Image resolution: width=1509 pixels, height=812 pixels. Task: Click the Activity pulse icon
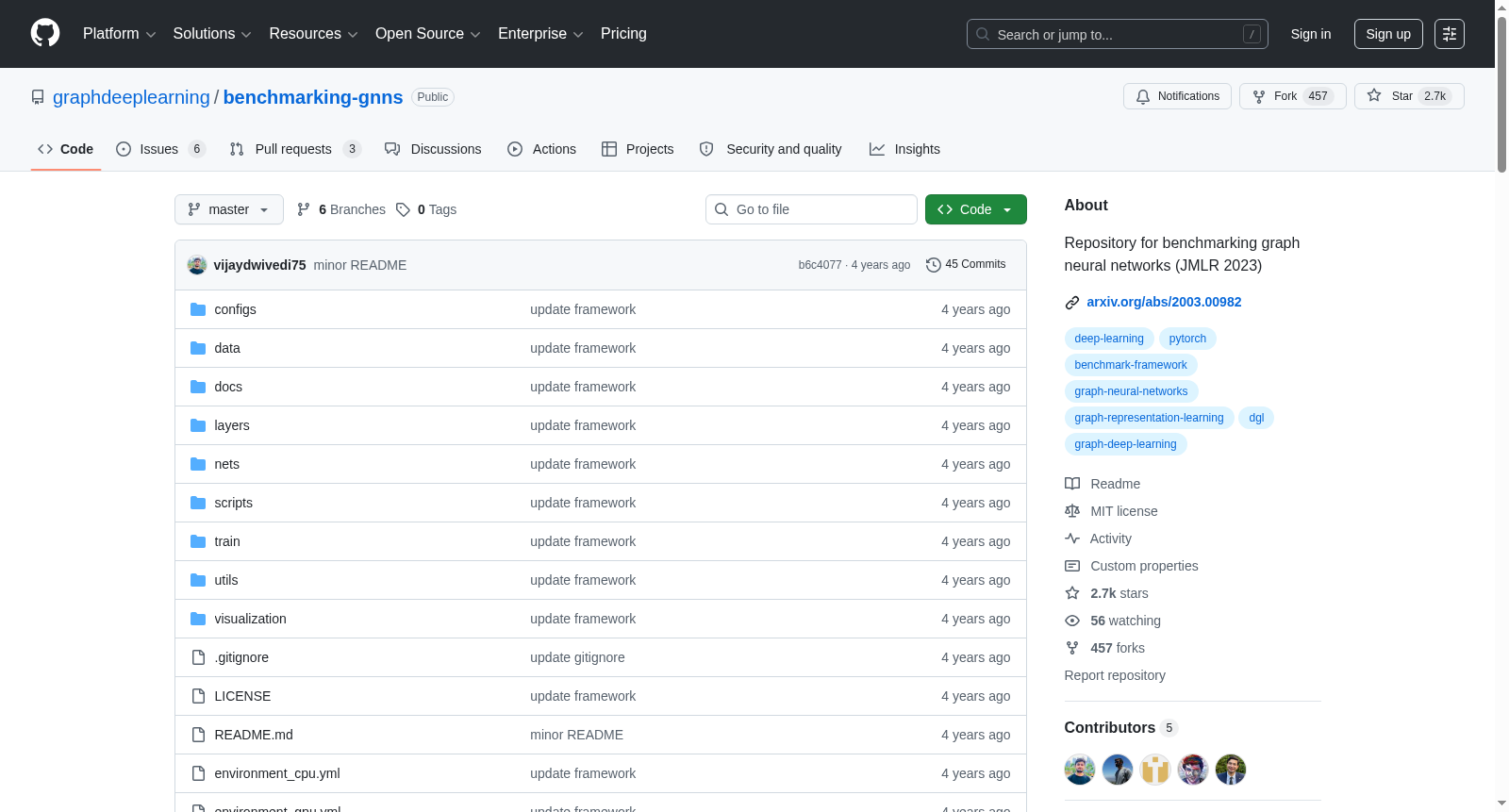[1072, 539]
